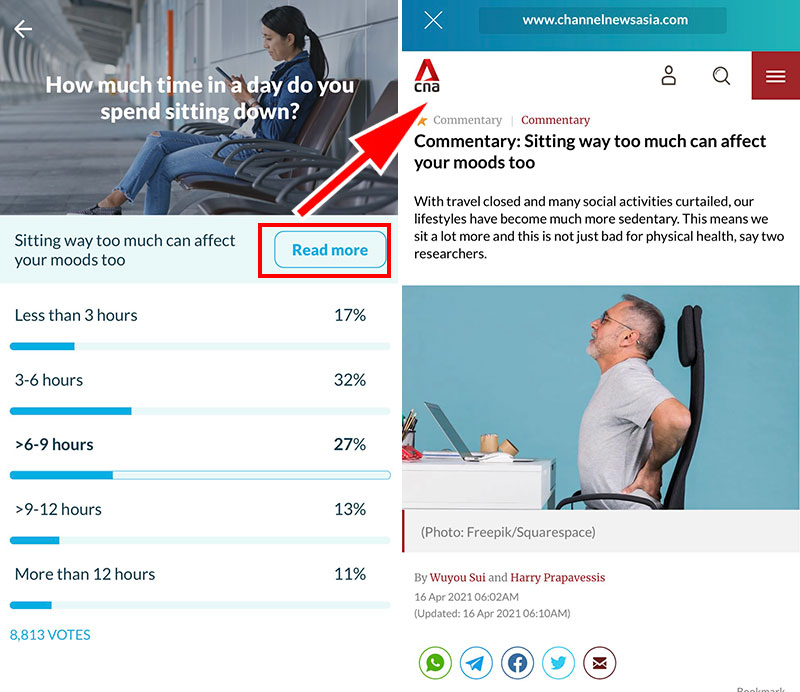Image resolution: width=800 pixels, height=692 pixels.
Task: Tap the back arrow on poll screen
Action: pyautogui.click(x=23, y=29)
